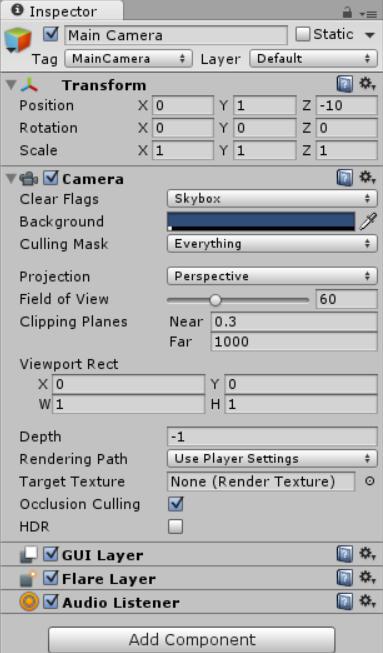The height and width of the screenshot is (653, 383).
Task: Click the Add Component button
Action: tap(192, 639)
